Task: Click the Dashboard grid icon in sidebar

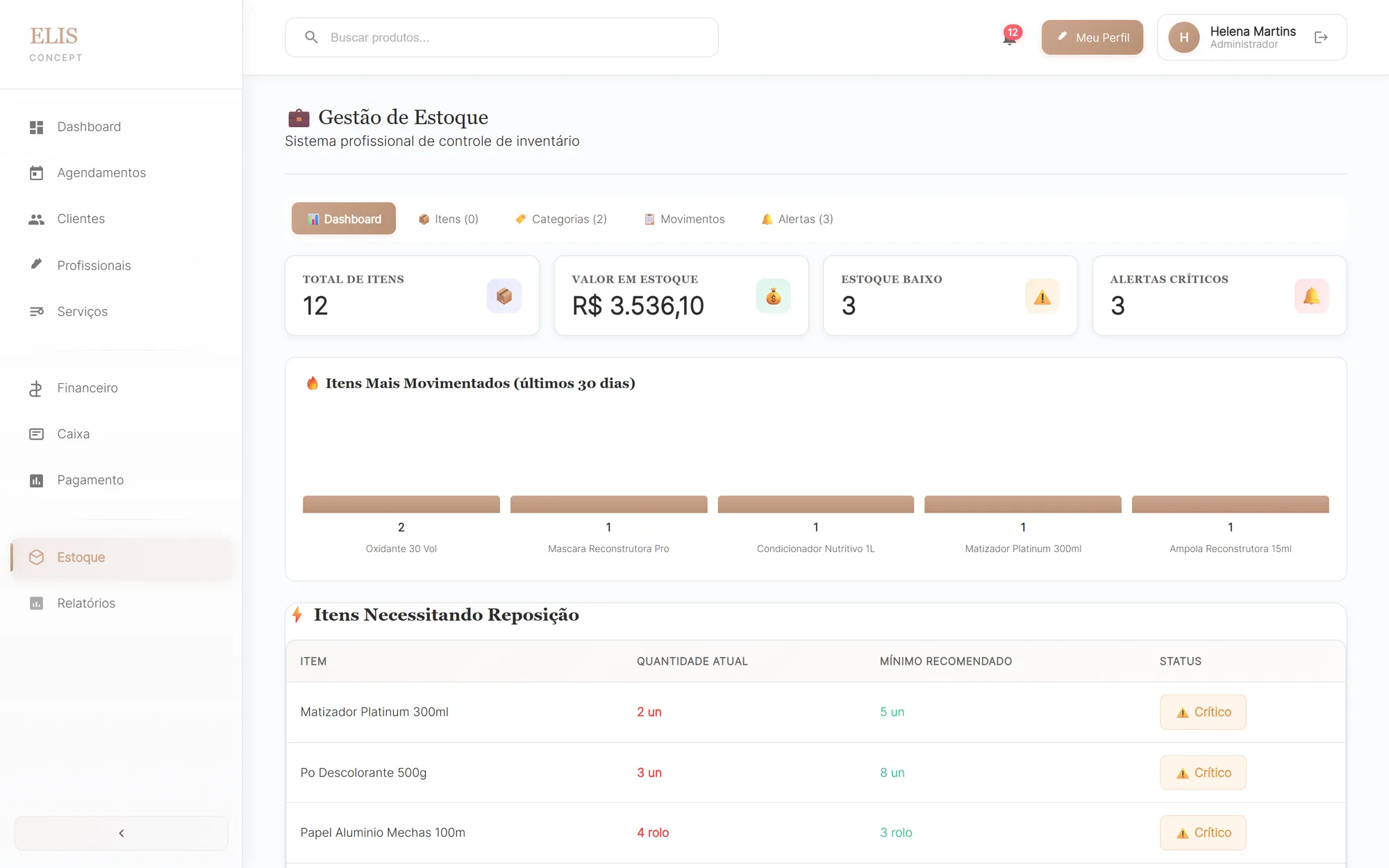Action: tap(37, 127)
